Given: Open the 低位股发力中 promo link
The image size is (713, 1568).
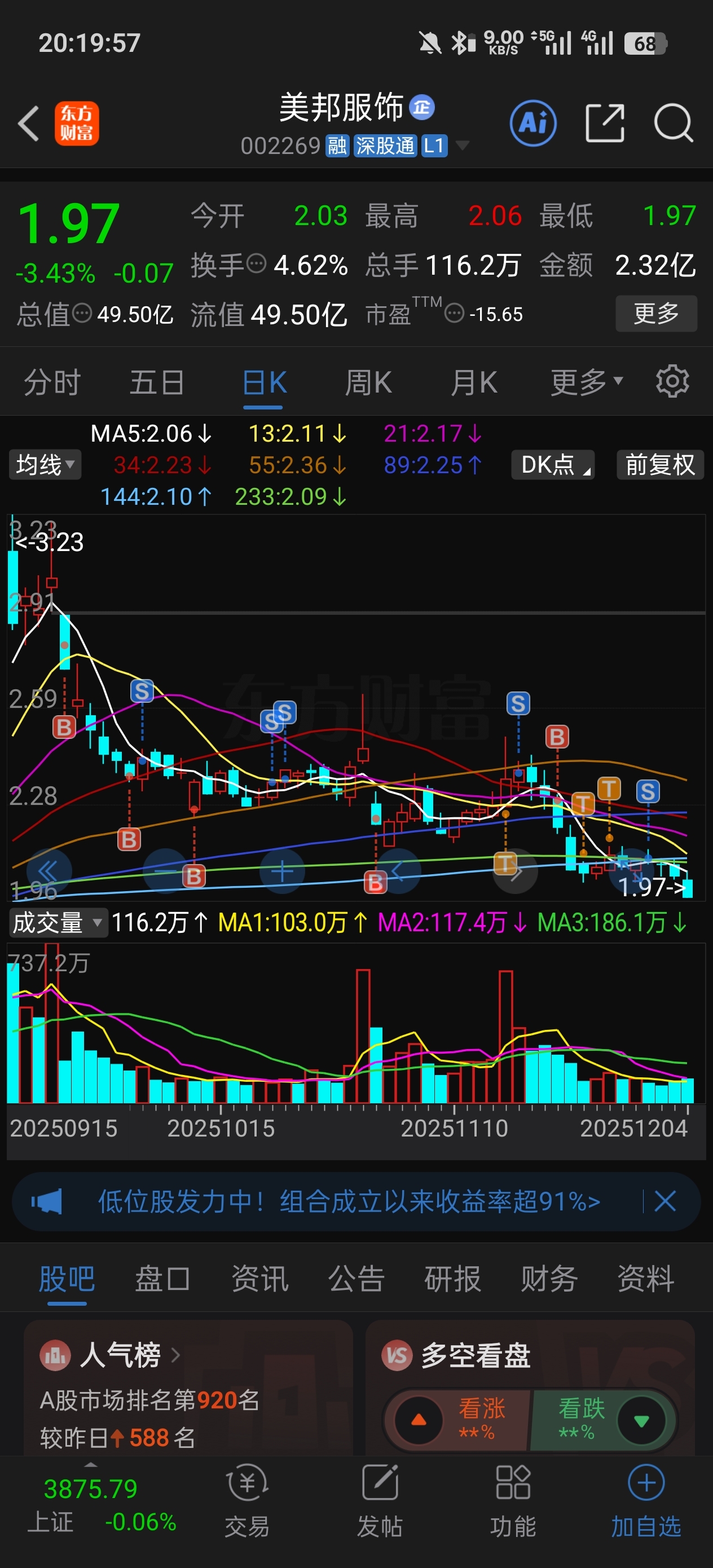Looking at the screenshot, I should coord(350,1201).
